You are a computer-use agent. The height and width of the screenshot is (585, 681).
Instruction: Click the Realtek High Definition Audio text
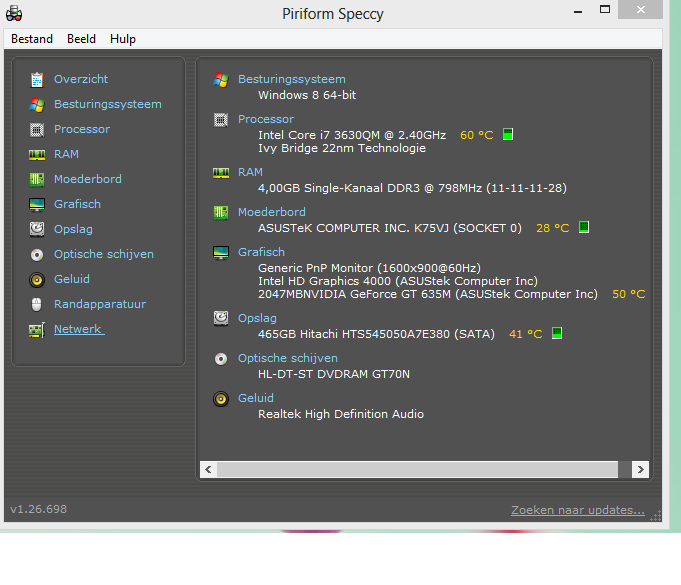tap(341, 414)
